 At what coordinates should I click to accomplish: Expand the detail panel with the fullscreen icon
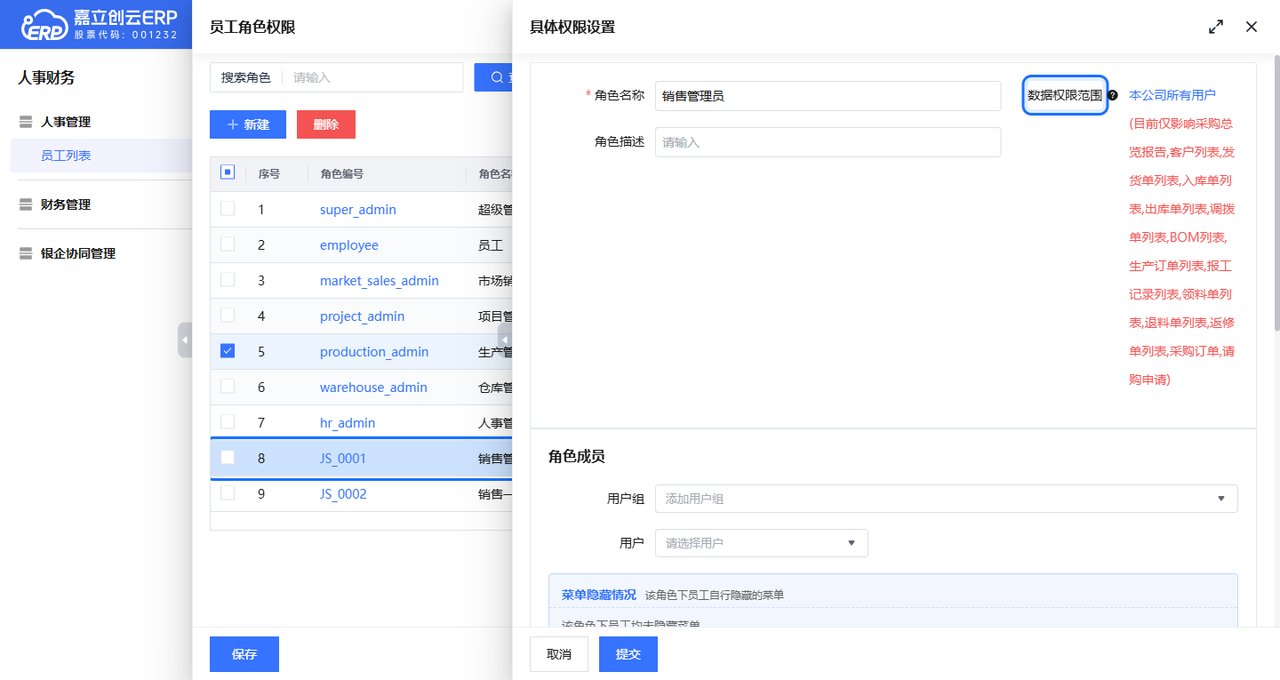pyautogui.click(x=1216, y=27)
